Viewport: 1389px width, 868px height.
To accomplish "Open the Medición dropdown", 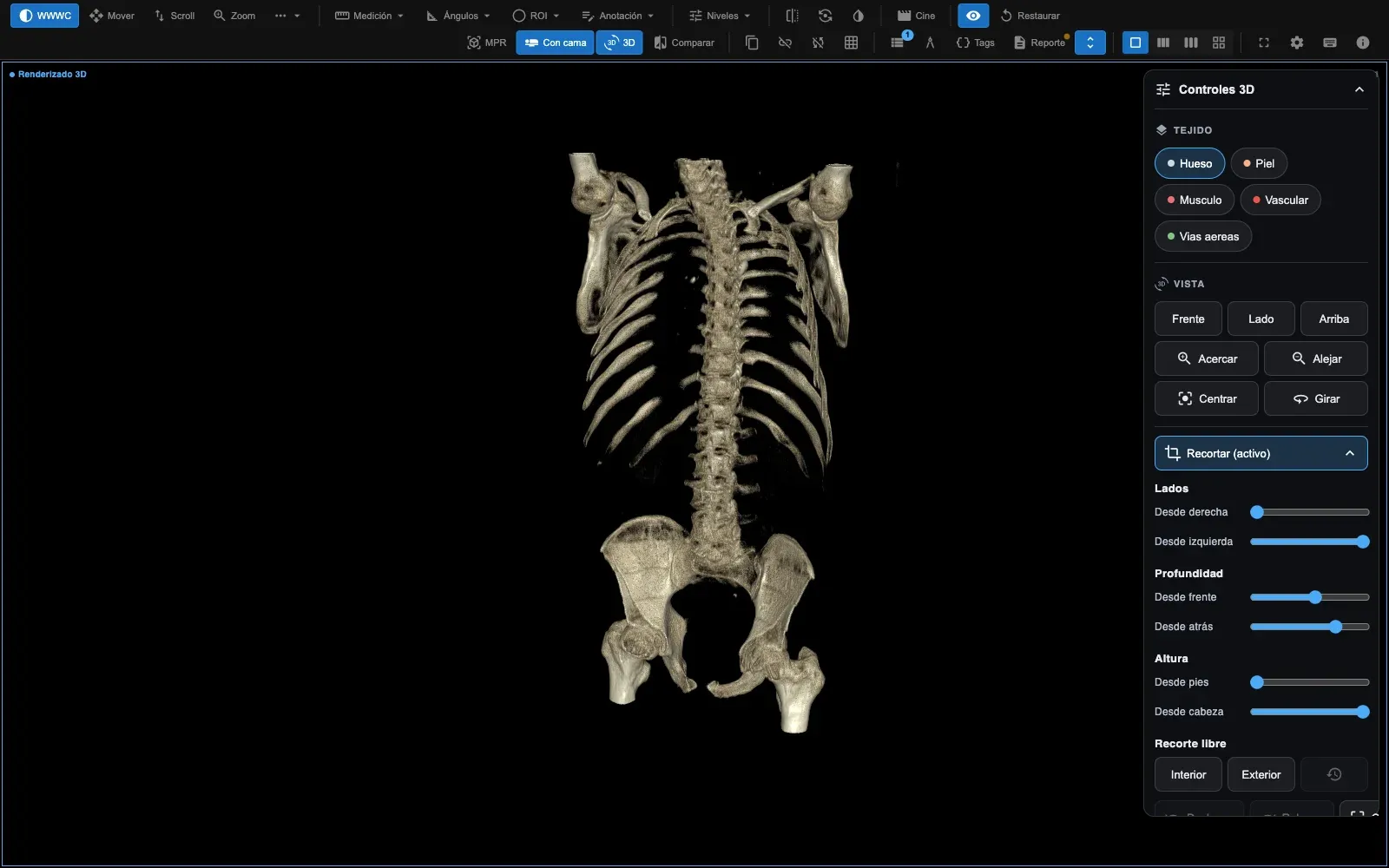I will [x=369, y=16].
